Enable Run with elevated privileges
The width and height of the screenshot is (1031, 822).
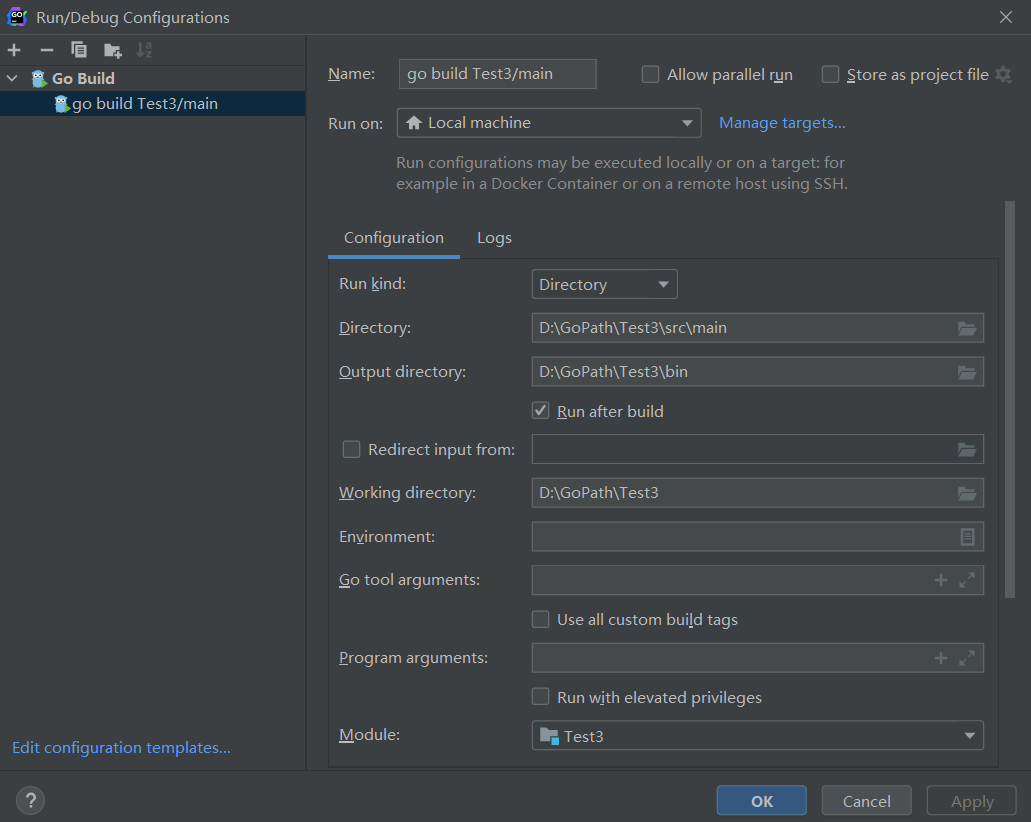[x=541, y=697]
